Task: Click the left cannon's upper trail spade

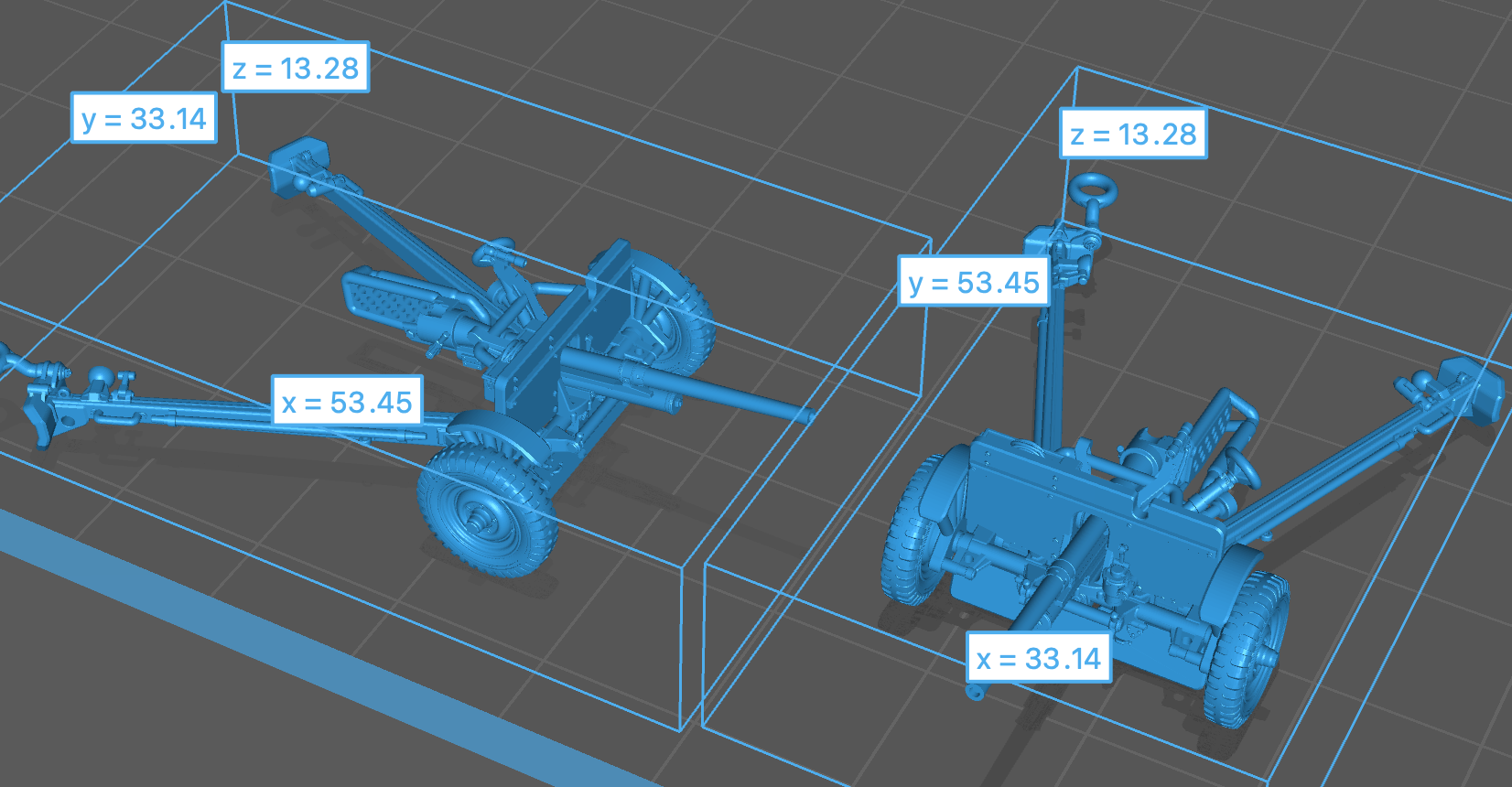Action: point(300,160)
